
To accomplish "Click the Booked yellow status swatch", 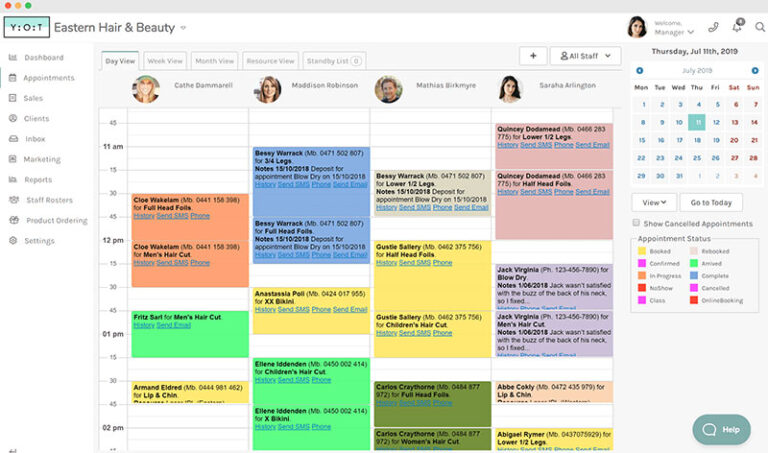I will [642, 251].
